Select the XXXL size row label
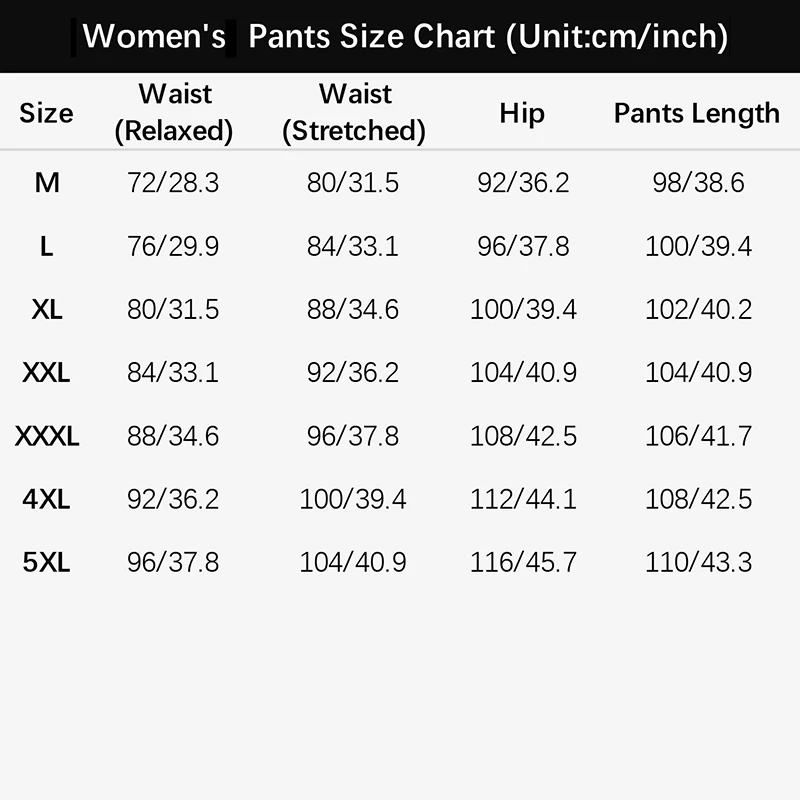Image resolution: width=800 pixels, height=800 pixels. pos(47,436)
